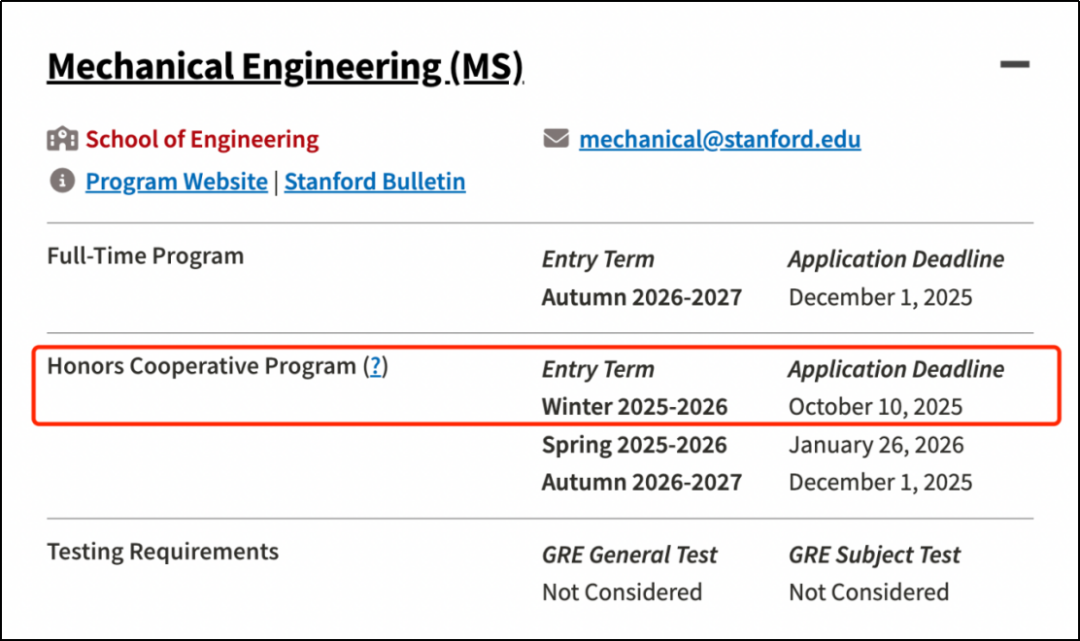This screenshot has height=641, width=1080.
Task: Click the January 26, 2026 deadline
Action: (x=876, y=445)
